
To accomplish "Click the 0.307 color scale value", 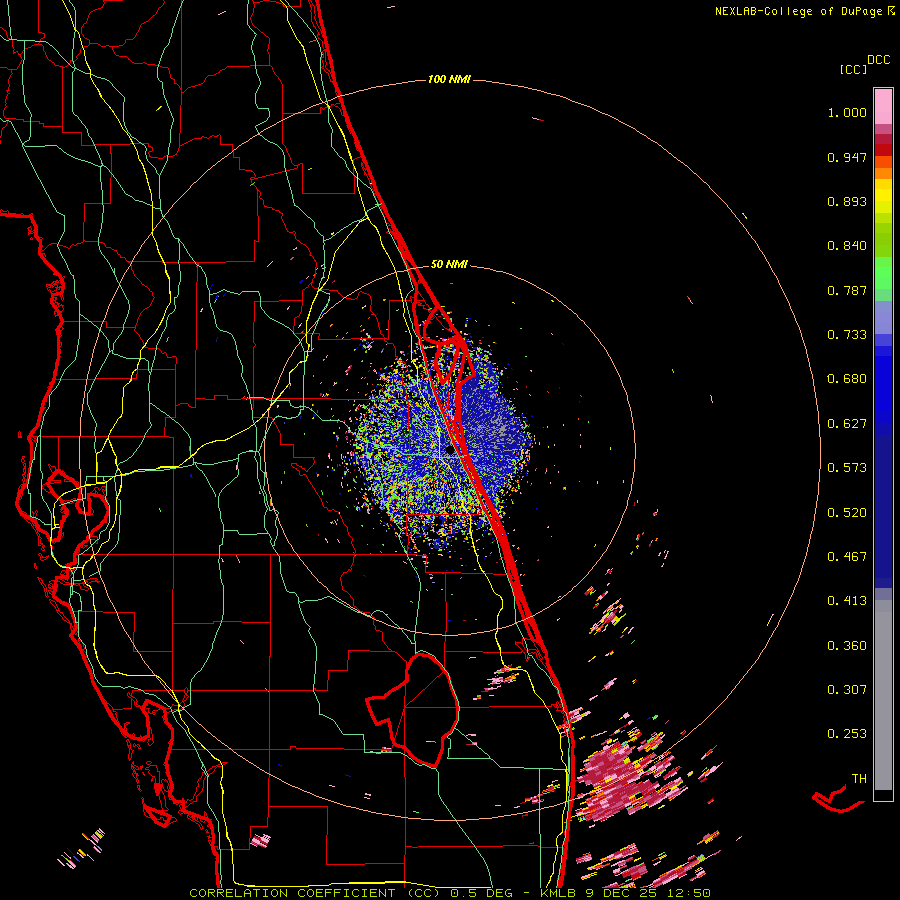I will click(x=847, y=690).
